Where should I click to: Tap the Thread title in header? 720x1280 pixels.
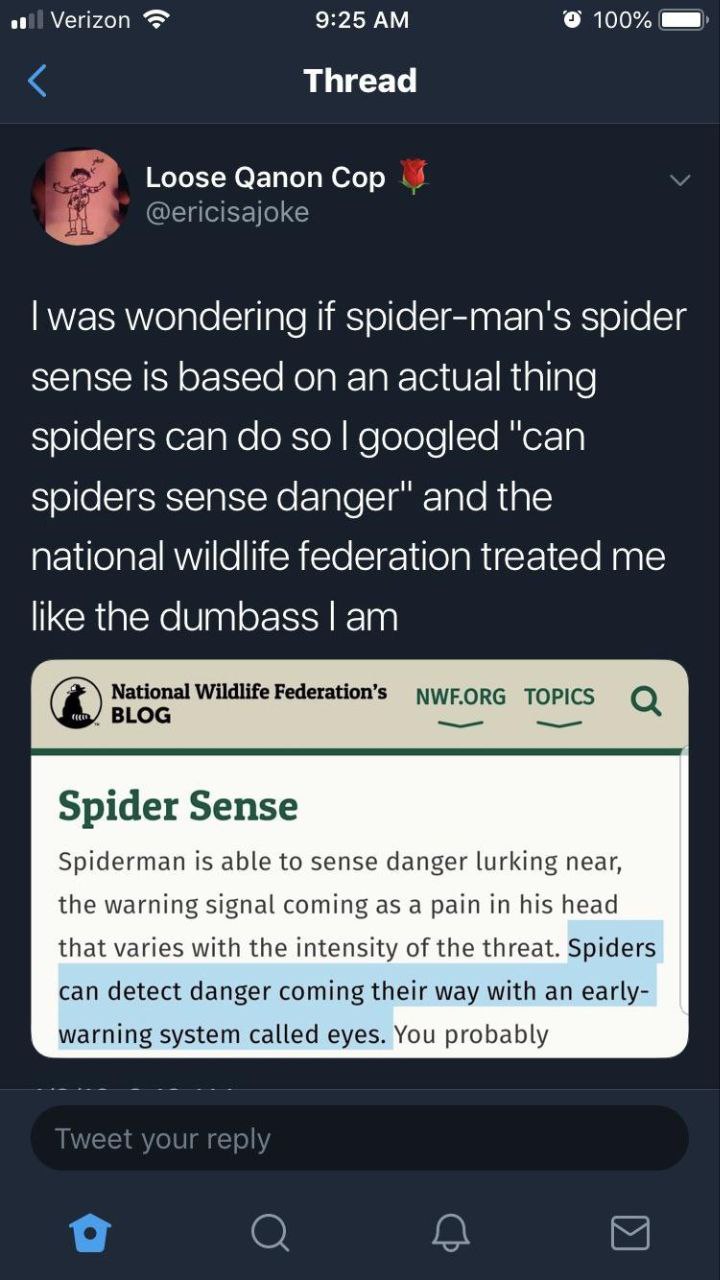tap(360, 80)
